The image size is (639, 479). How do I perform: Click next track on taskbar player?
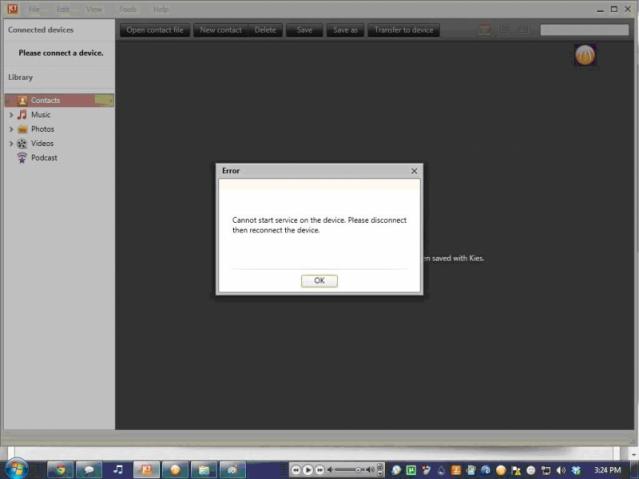point(320,470)
